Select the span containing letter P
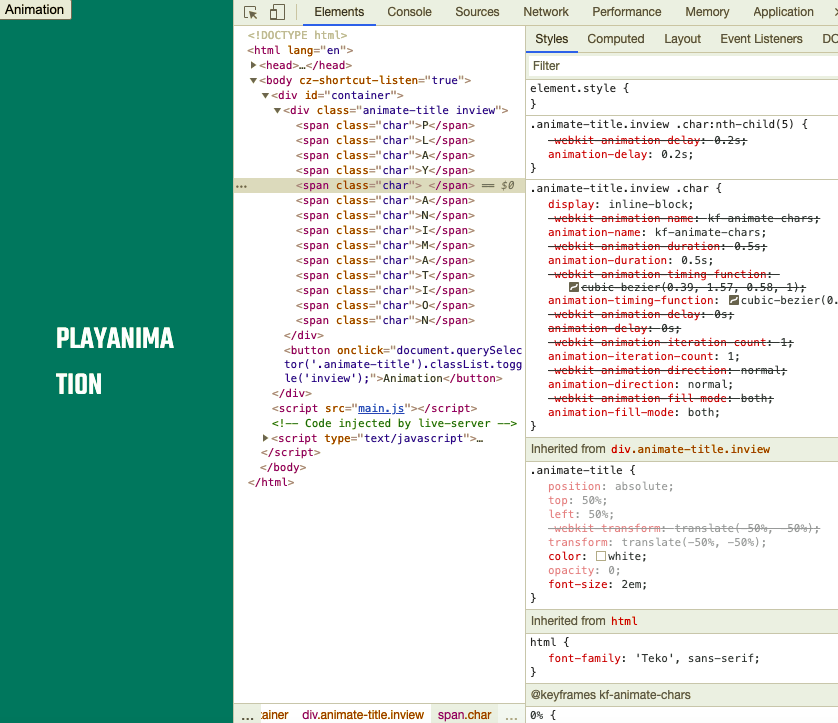This screenshot has width=838, height=723. 385,126
